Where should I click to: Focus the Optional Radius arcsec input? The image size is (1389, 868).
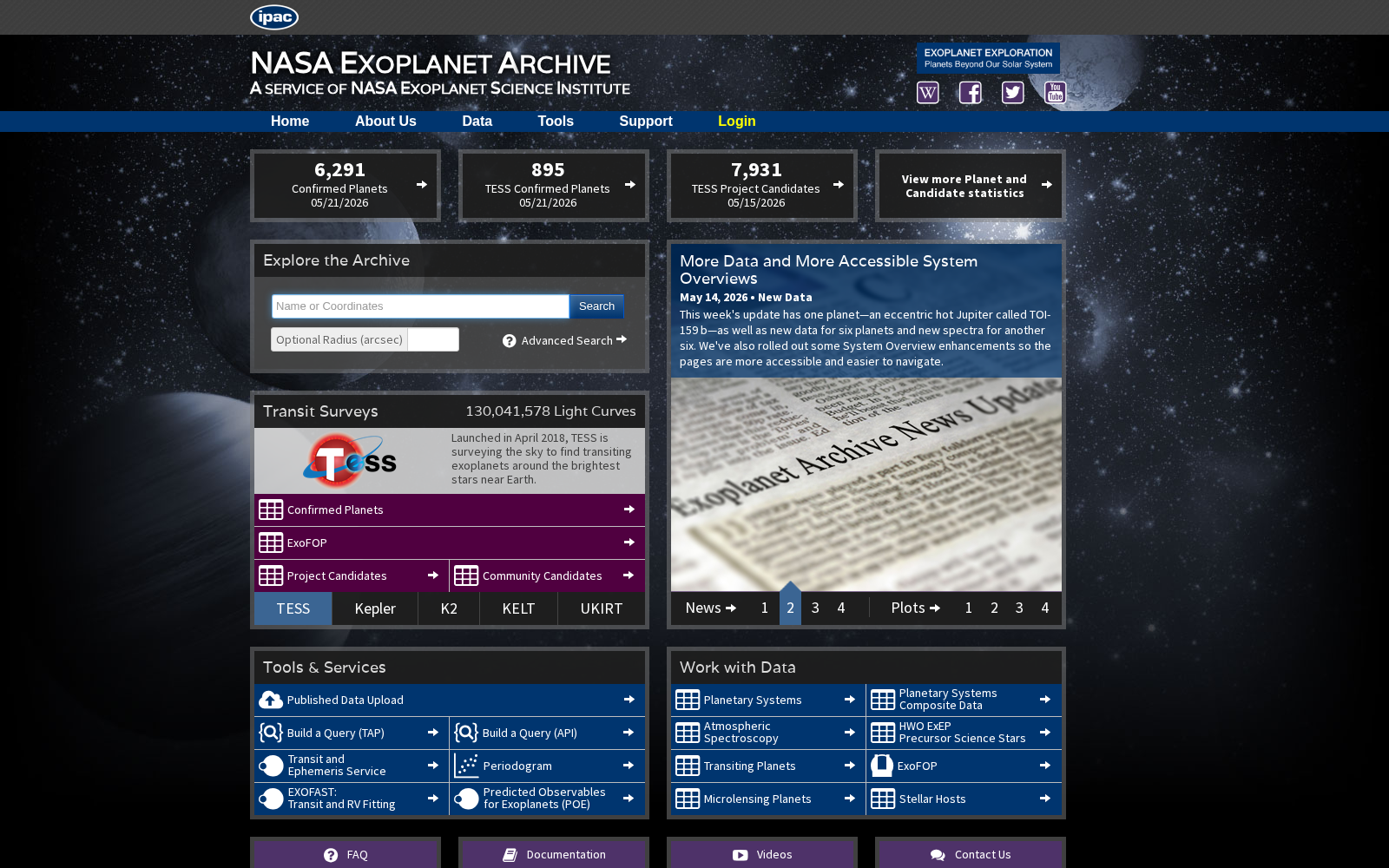[x=433, y=339]
